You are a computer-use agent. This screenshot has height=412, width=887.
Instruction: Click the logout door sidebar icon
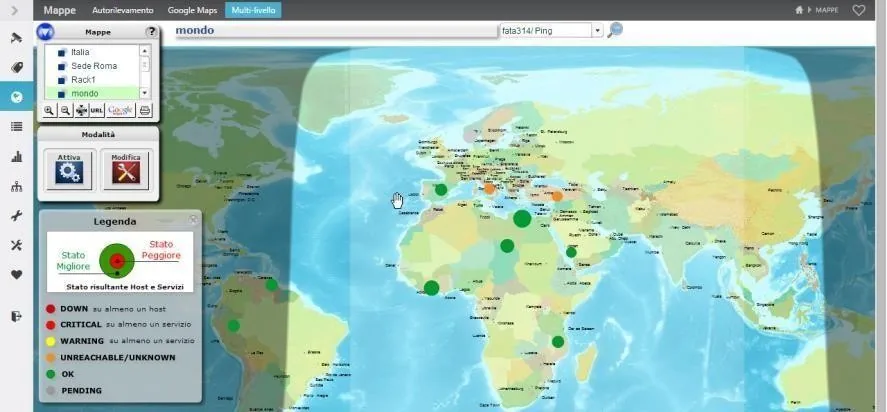pos(16,316)
